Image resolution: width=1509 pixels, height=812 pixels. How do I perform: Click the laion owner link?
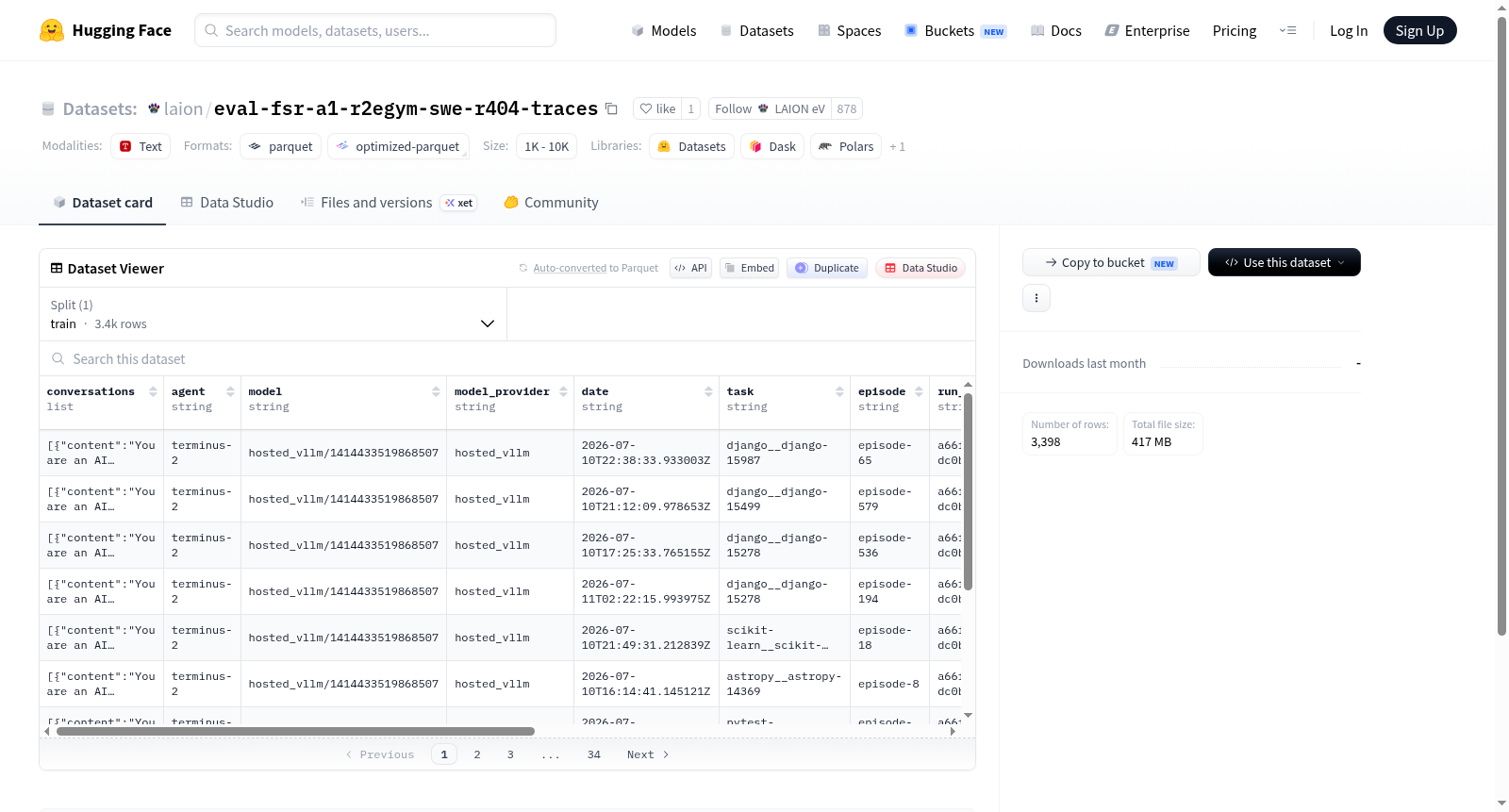[183, 108]
